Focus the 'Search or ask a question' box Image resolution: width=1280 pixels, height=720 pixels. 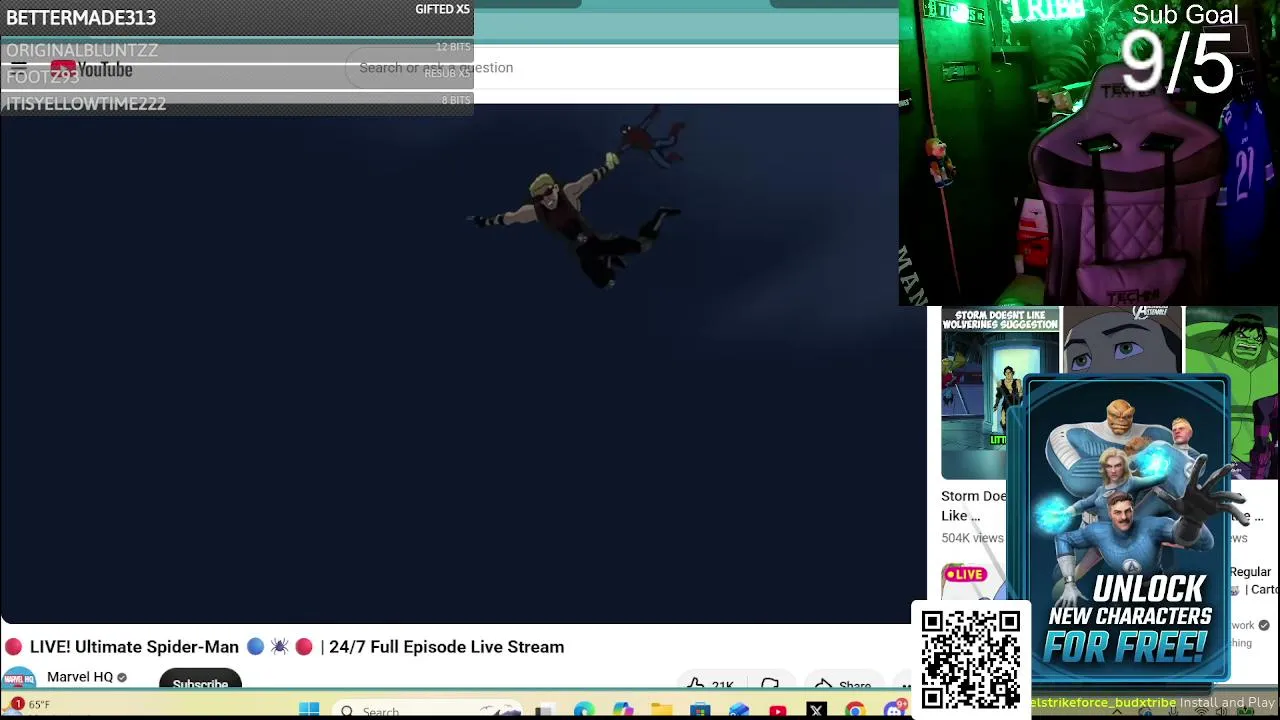pyautogui.click(x=620, y=68)
